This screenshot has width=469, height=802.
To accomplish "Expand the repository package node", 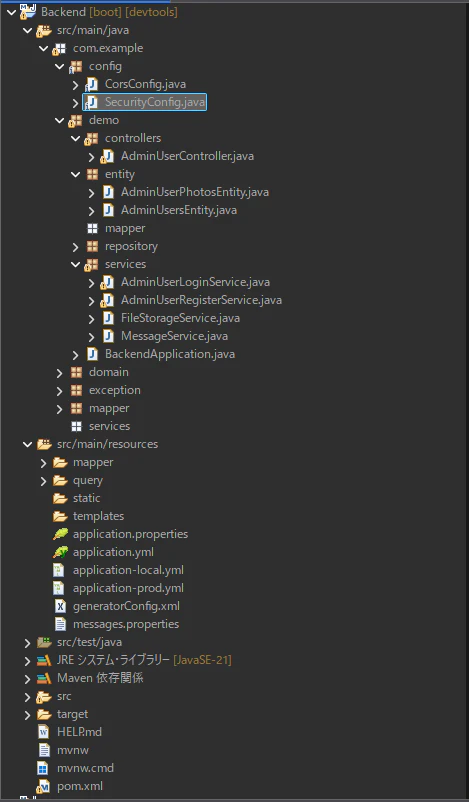I will [75, 247].
